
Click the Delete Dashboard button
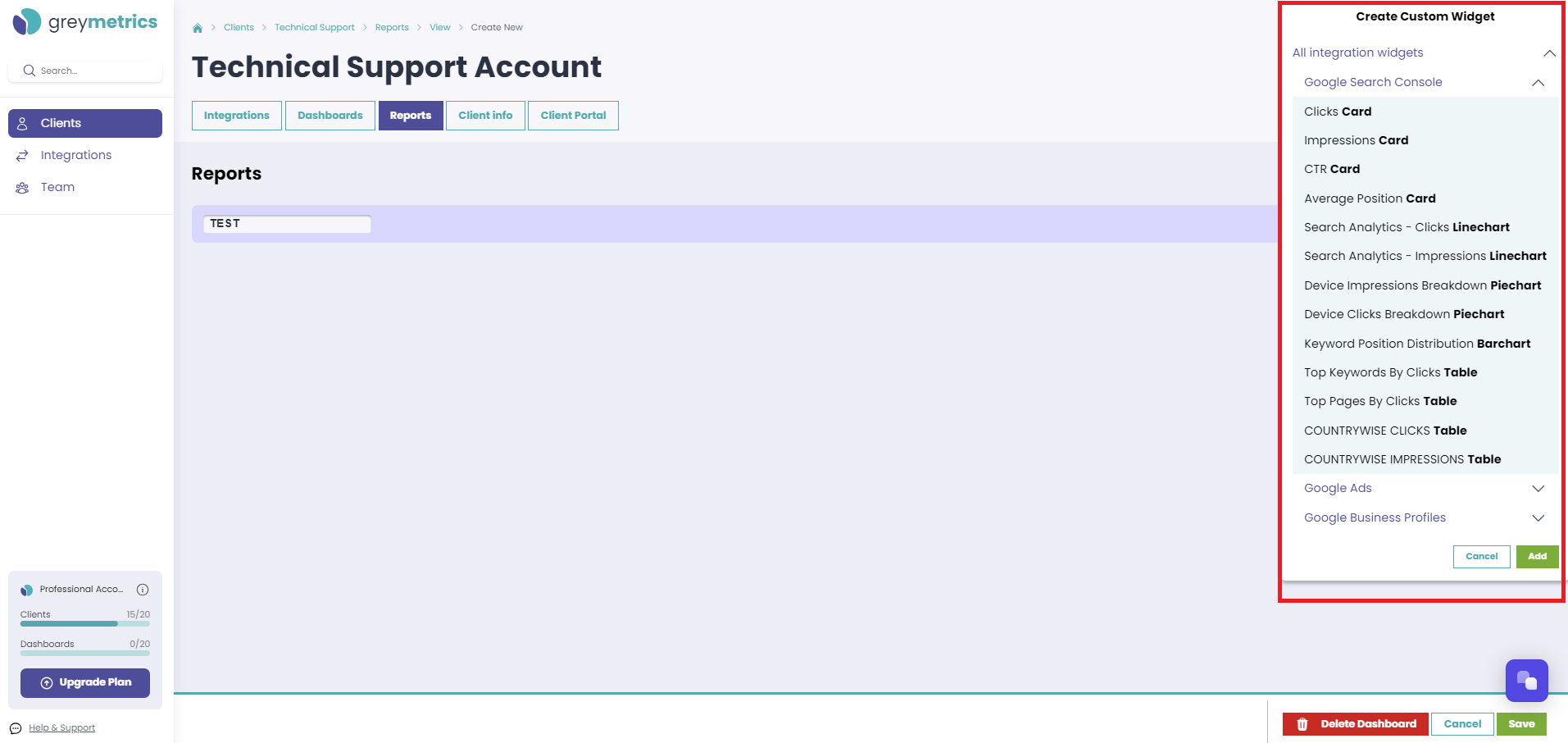click(1356, 724)
